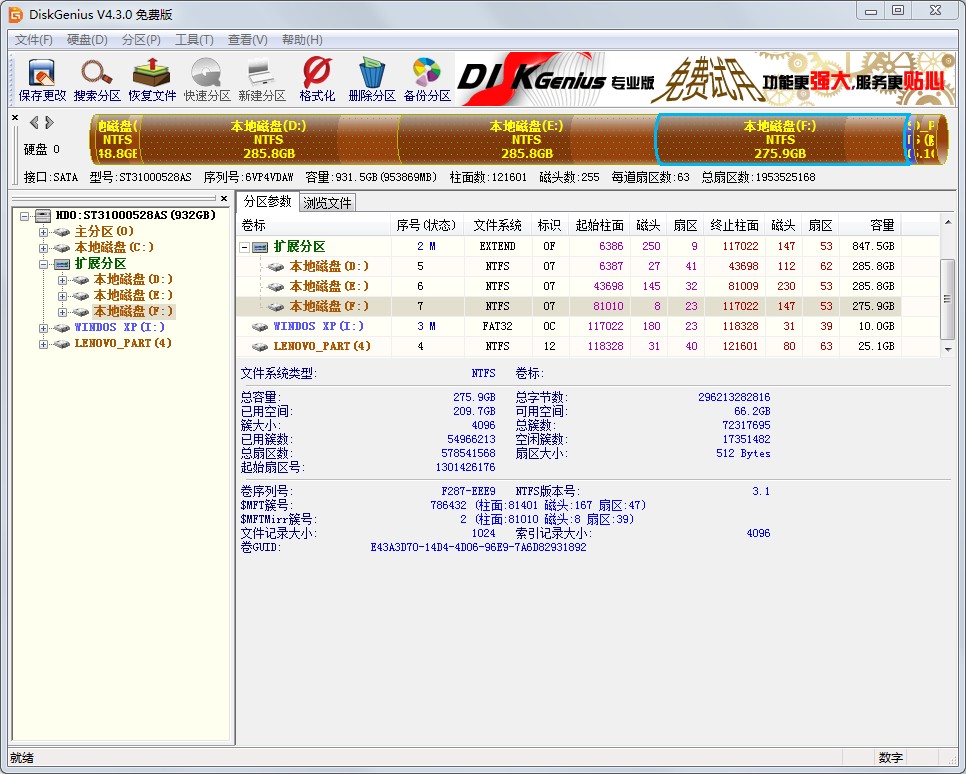The image size is (966, 774).
Task: Click the 扩展分区 icon in left tree
Action: (62, 264)
